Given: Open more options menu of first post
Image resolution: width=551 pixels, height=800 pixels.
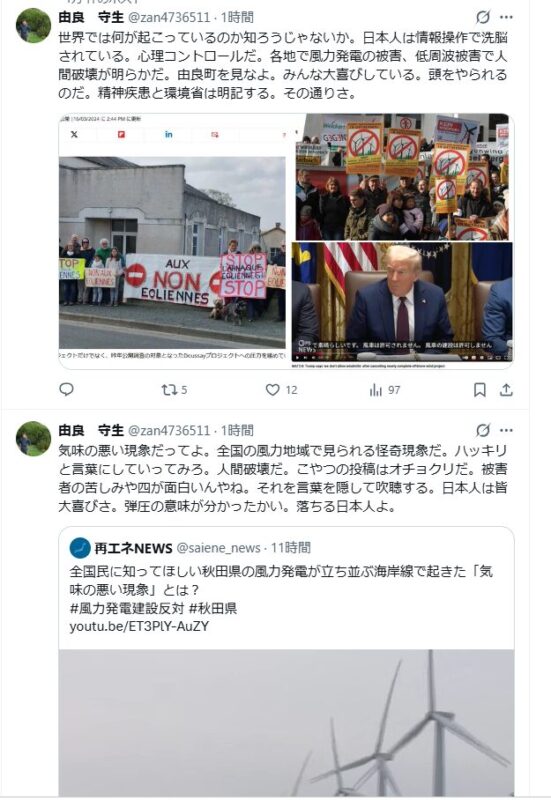Looking at the screenshot, I should click(x=506, y=17).
